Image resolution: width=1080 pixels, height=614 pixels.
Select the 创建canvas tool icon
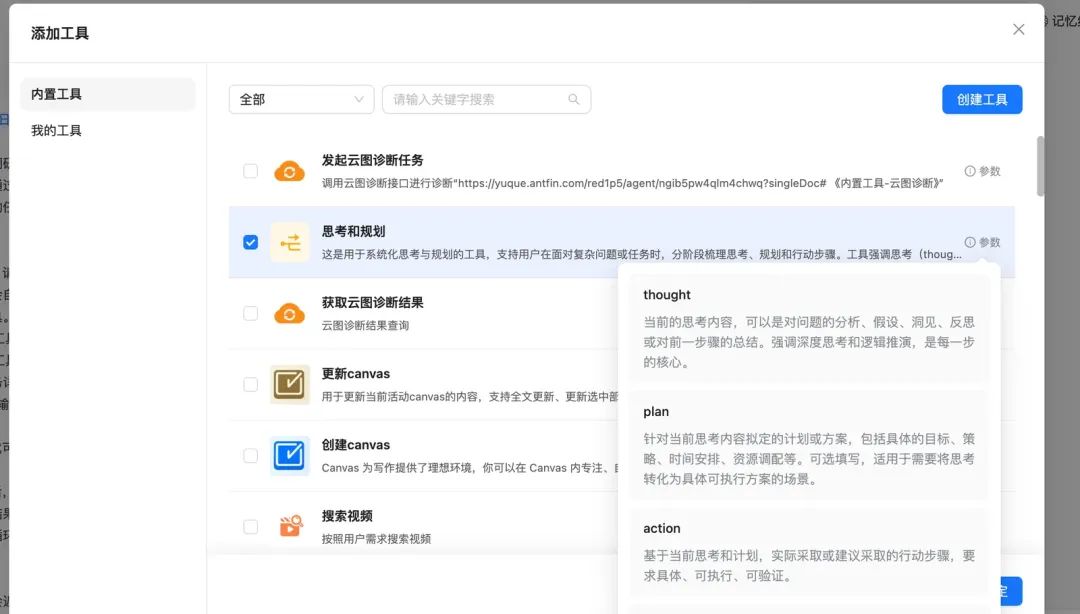click(290, 454)
